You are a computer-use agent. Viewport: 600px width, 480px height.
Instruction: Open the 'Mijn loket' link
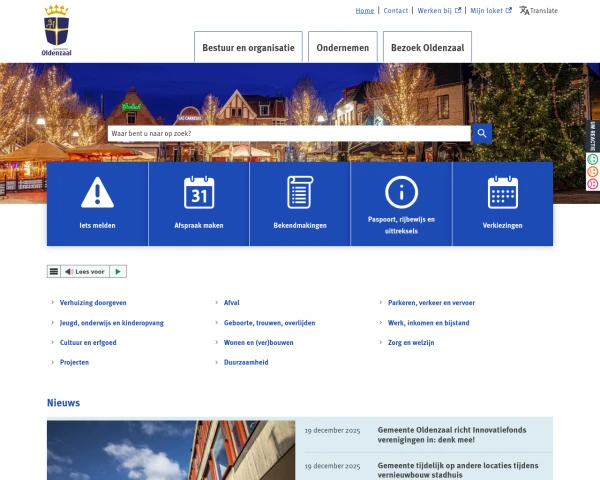point(491,11)
